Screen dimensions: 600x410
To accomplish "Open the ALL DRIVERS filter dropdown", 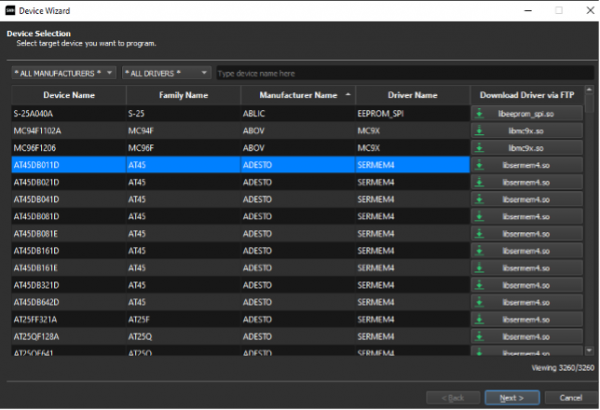I will [x=166, y=73].
